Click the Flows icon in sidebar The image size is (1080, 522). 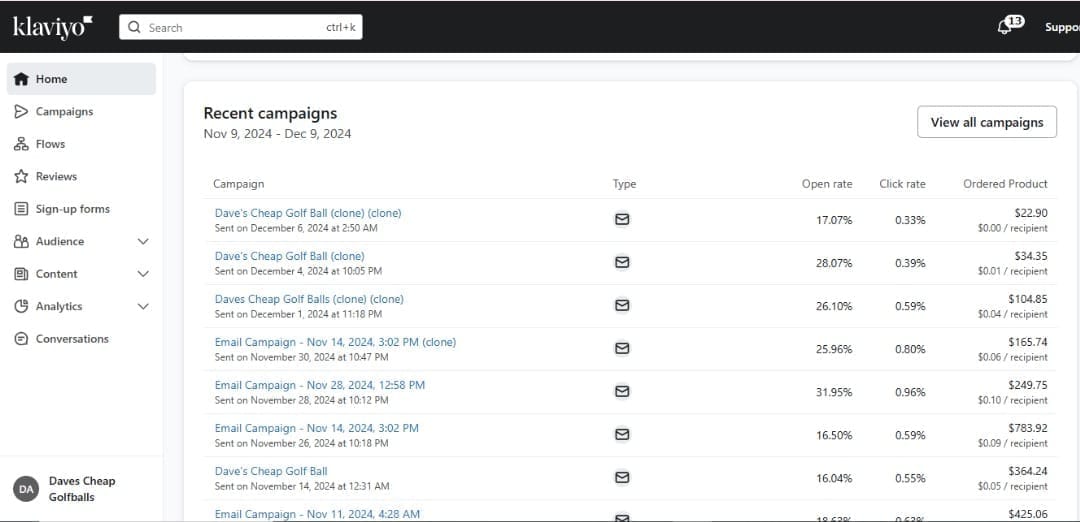click(x=21, y=144)
